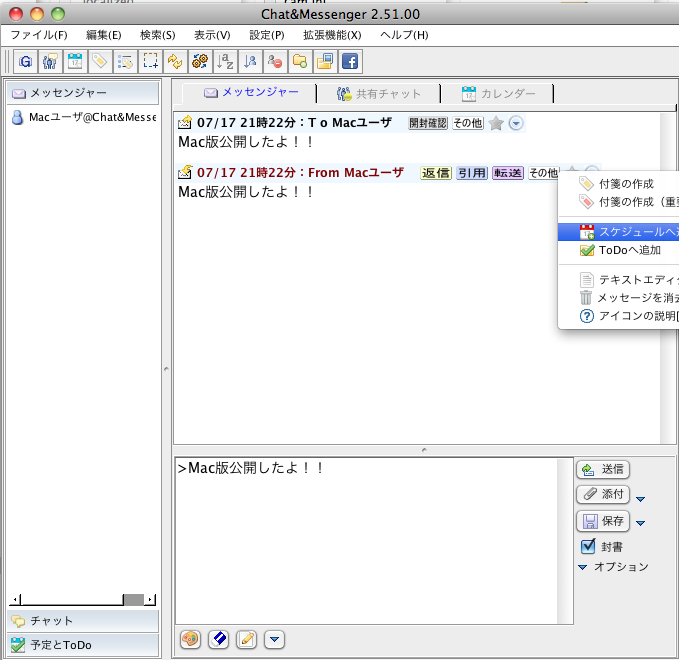Screen dimensions: 679x660
Task: Open dropdown arrow next to 保存 button
Action: point(640,523)
